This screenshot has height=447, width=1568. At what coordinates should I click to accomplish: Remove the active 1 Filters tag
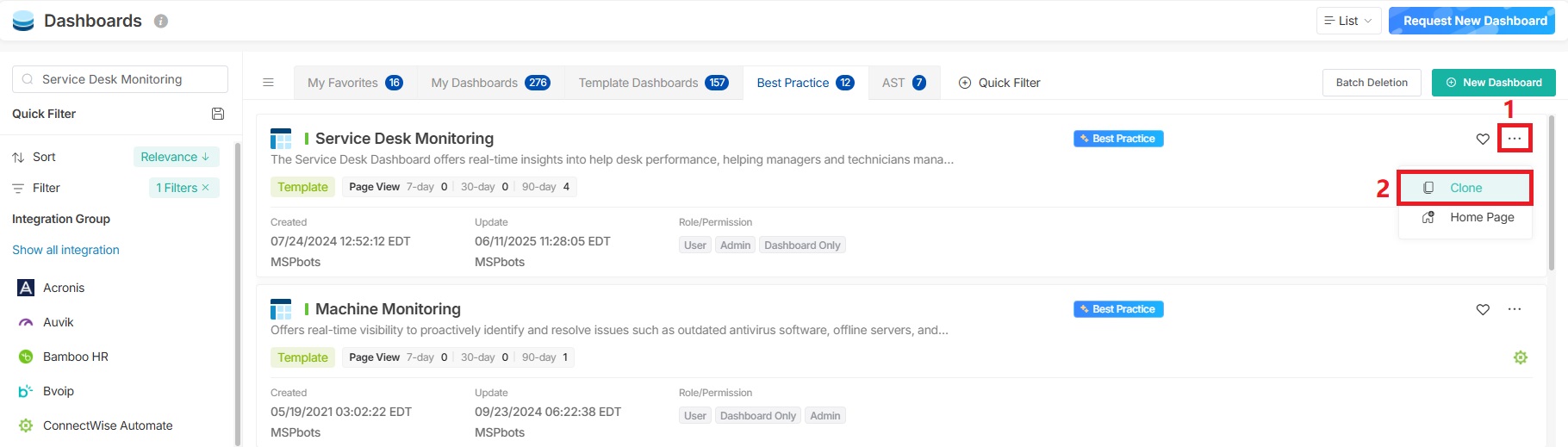coord(206,188)
